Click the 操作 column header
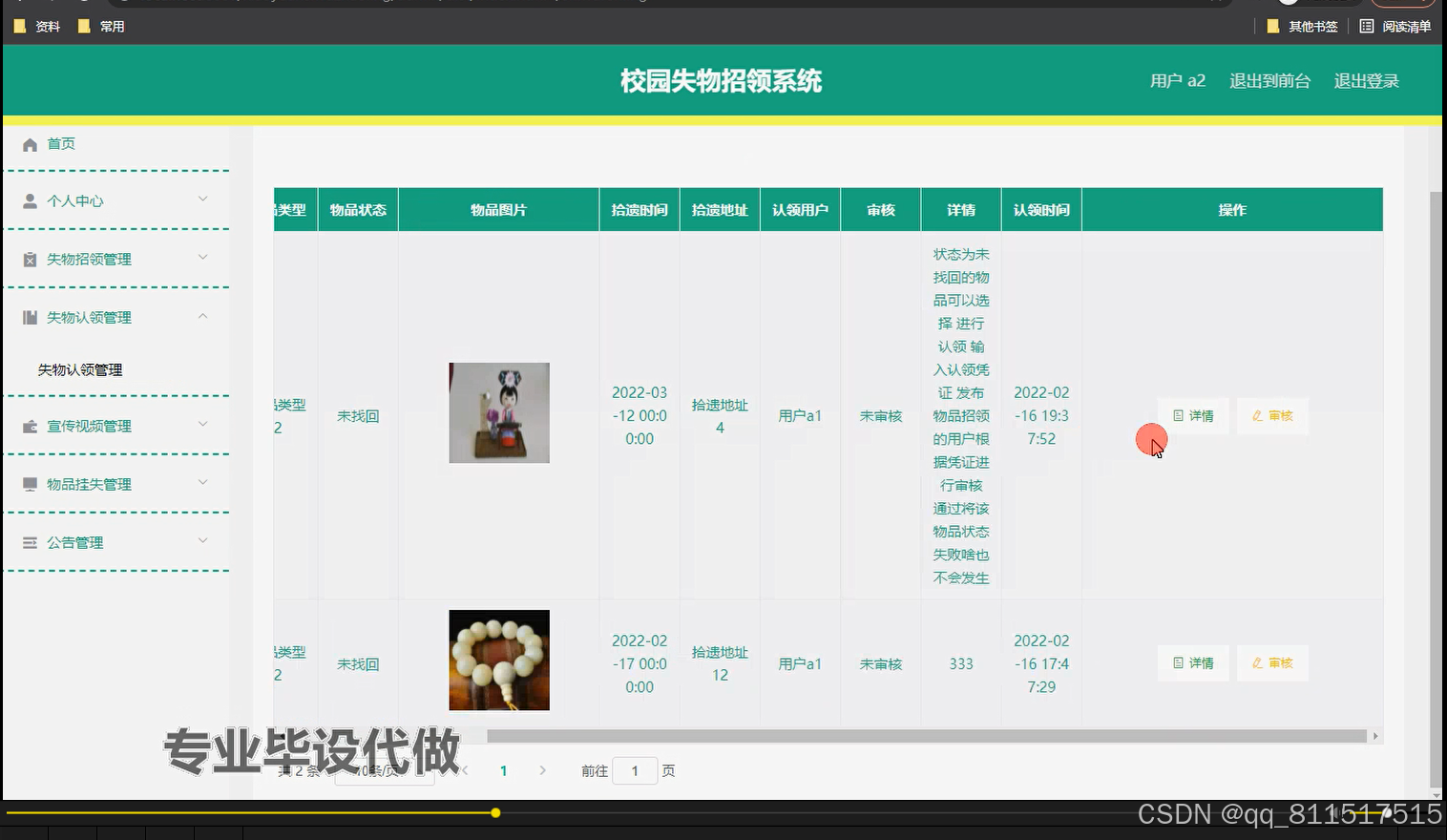The width and height of the screenshot is (1447, 840). (1232, 210)
